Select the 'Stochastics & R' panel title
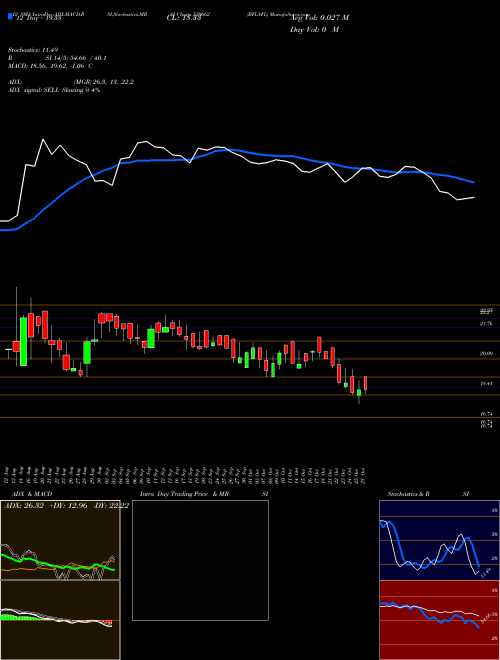The image size is (500, 660). [409, 494]
